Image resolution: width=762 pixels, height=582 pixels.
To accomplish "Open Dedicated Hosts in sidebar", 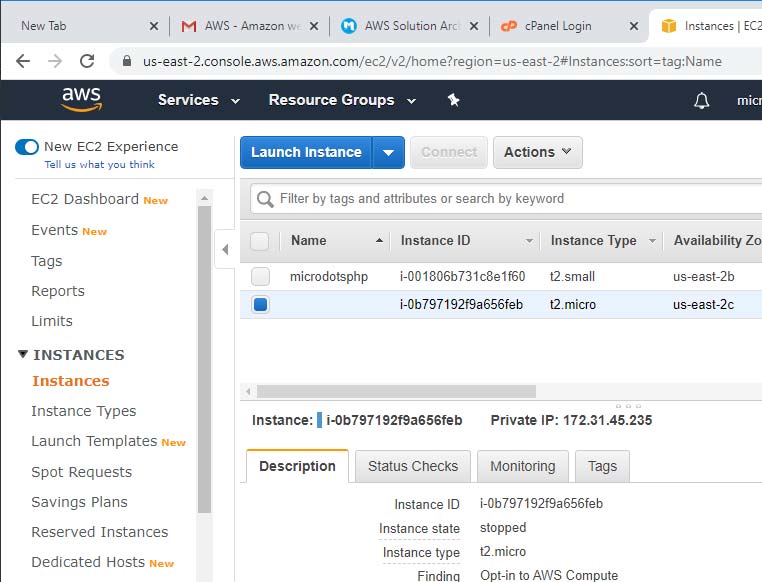I will 88,562.
